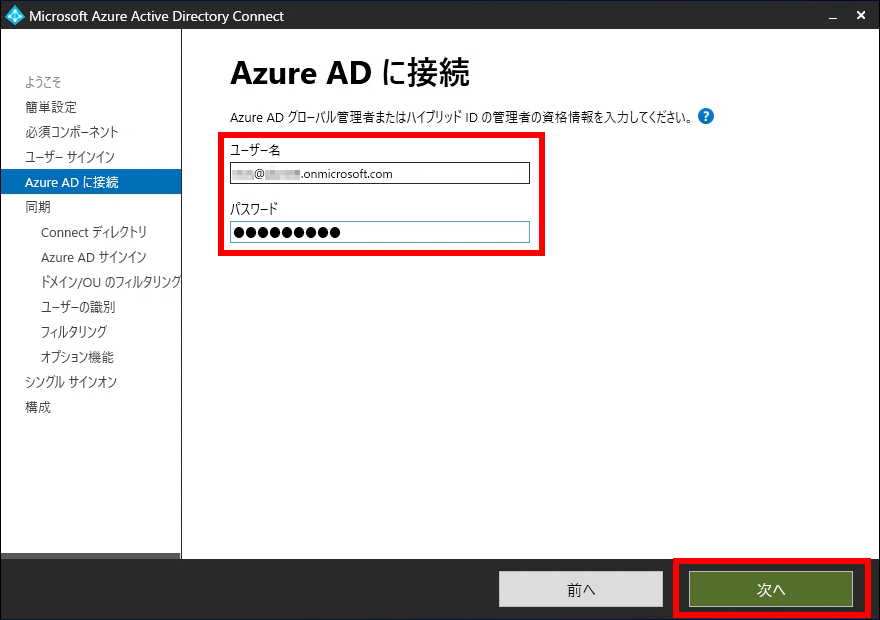Select the highlighted Azure AD に接続 step
The height and width of the screenshot is (620, 880).
pyautogui.click(x=72, y=182)
